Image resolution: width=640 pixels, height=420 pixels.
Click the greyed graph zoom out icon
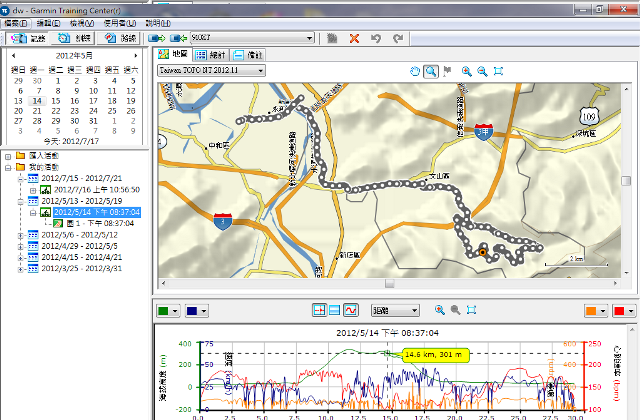tap(456, 310)
